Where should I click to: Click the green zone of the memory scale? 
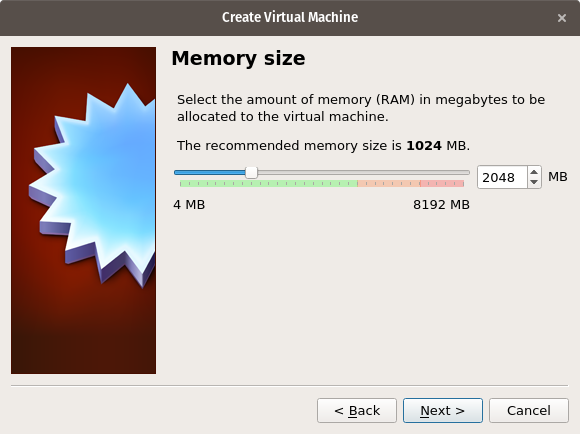269,184
